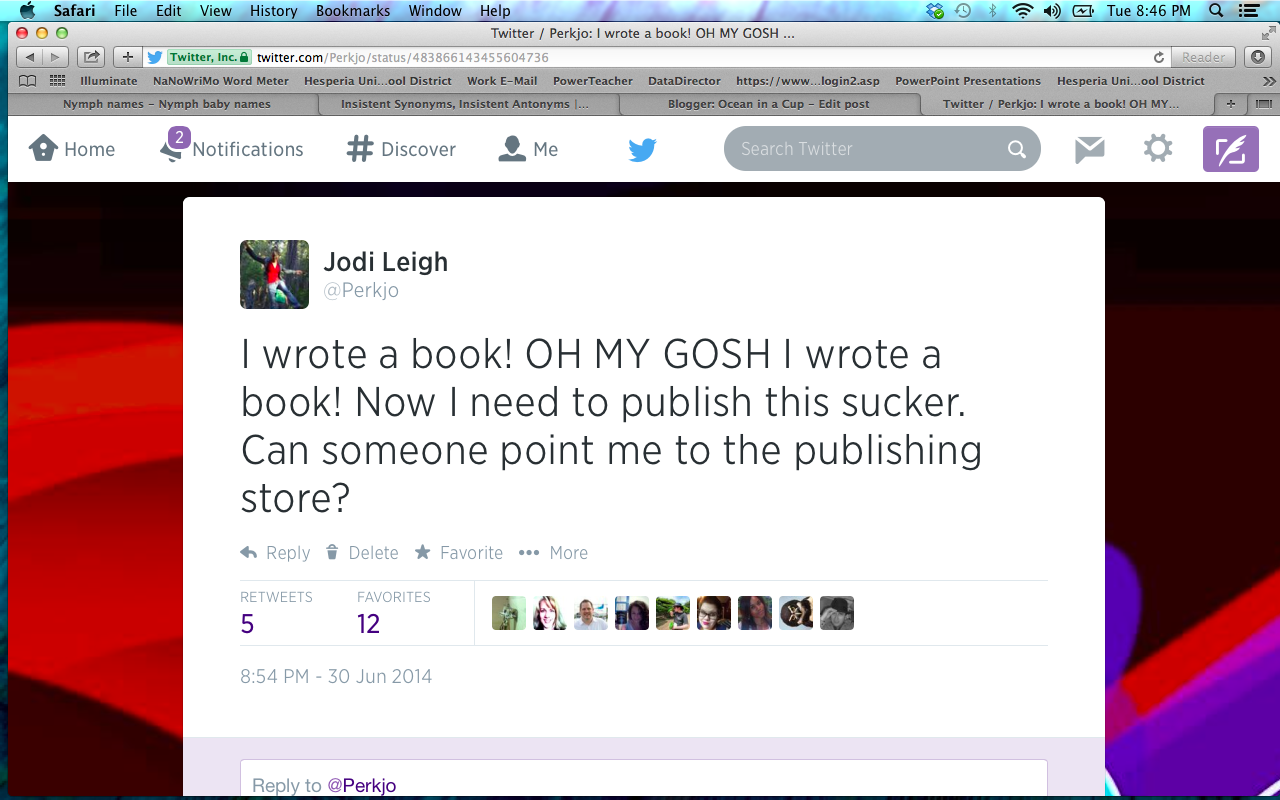The height and width of the screenshot is (800, 1280).
Task: Switch to the Blogger: Ocean in a Cup tab
Action: click(x=768, y=104)
